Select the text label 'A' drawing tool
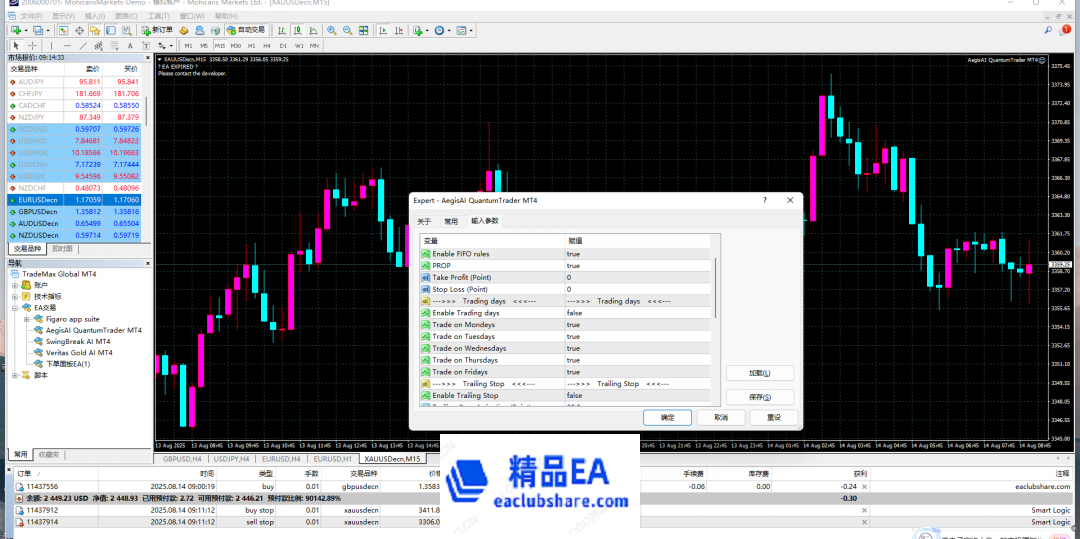The height and width of the screenshot is (539, 1080). [129, 46]
